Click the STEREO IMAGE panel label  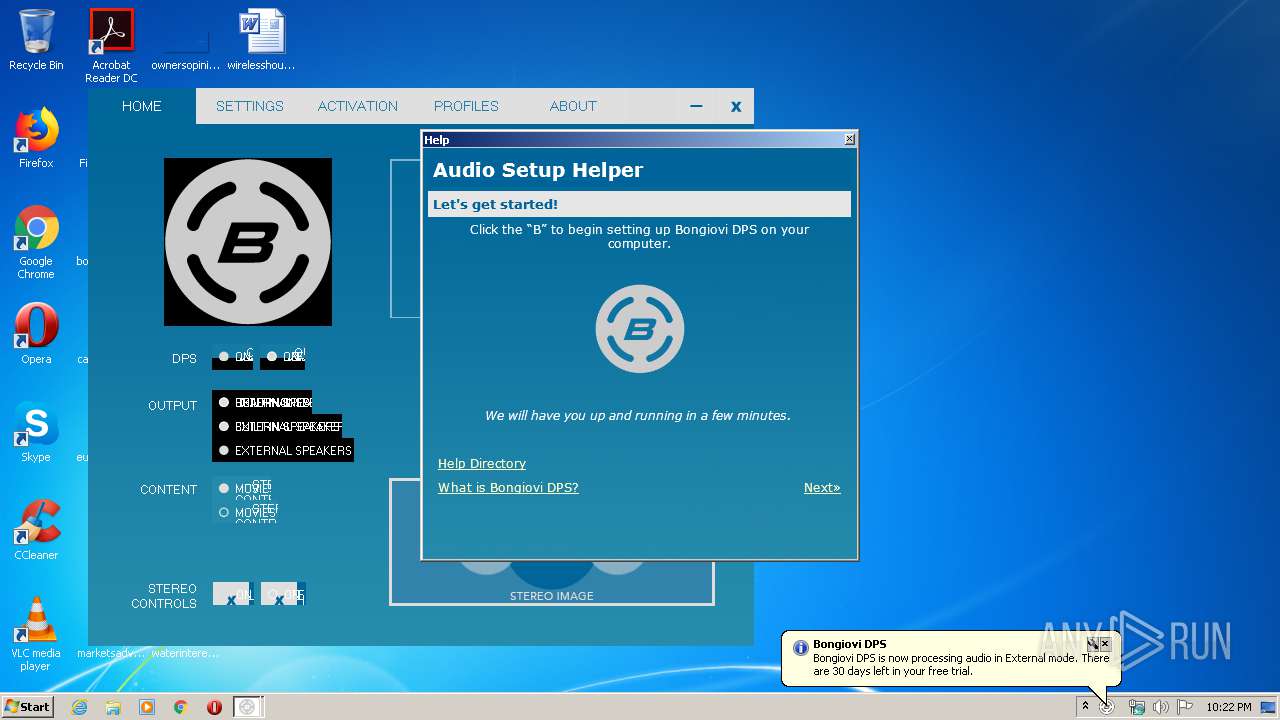(x=552, y=596)
